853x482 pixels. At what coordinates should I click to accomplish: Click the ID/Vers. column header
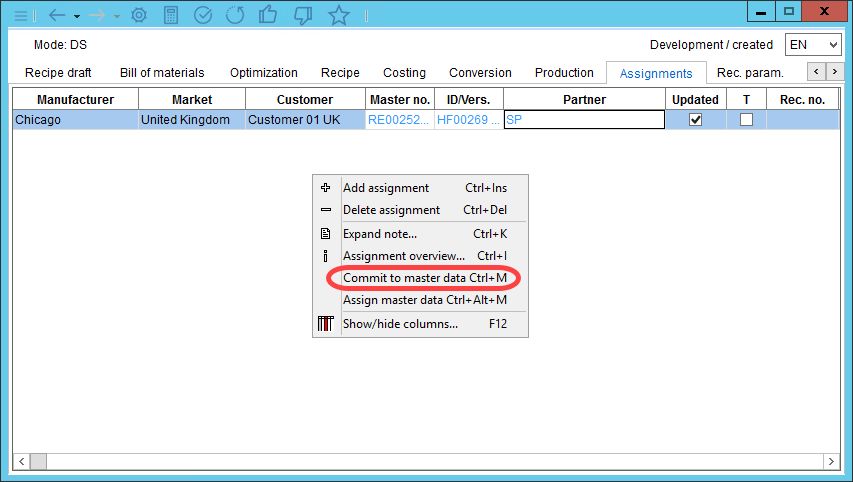pos(468,100)
